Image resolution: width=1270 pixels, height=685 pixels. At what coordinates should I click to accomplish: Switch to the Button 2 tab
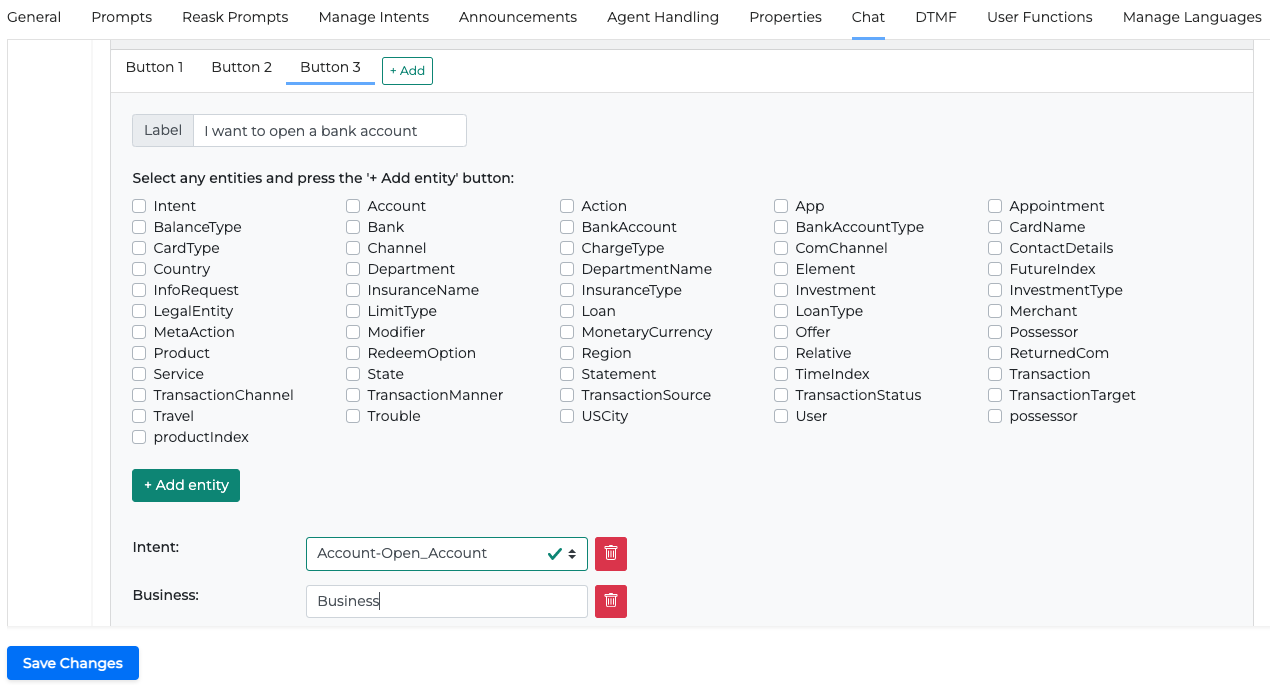pyautogui.click(x=241, y=67)
